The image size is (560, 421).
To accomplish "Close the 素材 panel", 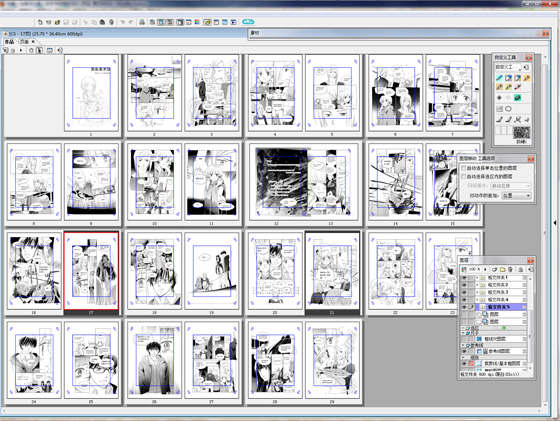I will pyautogui.click(x=545, y=33).
